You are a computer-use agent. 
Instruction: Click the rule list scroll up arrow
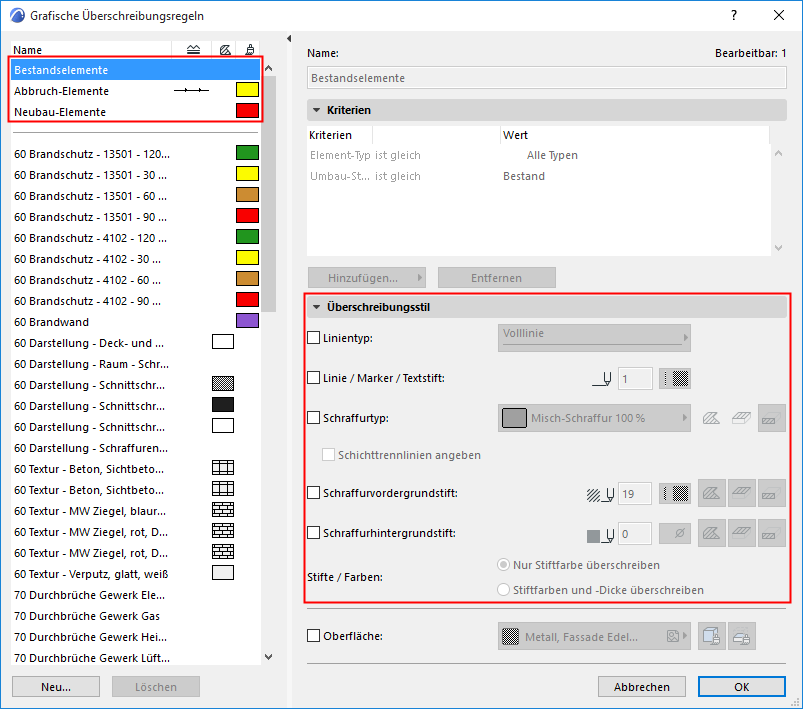[269, 68]
